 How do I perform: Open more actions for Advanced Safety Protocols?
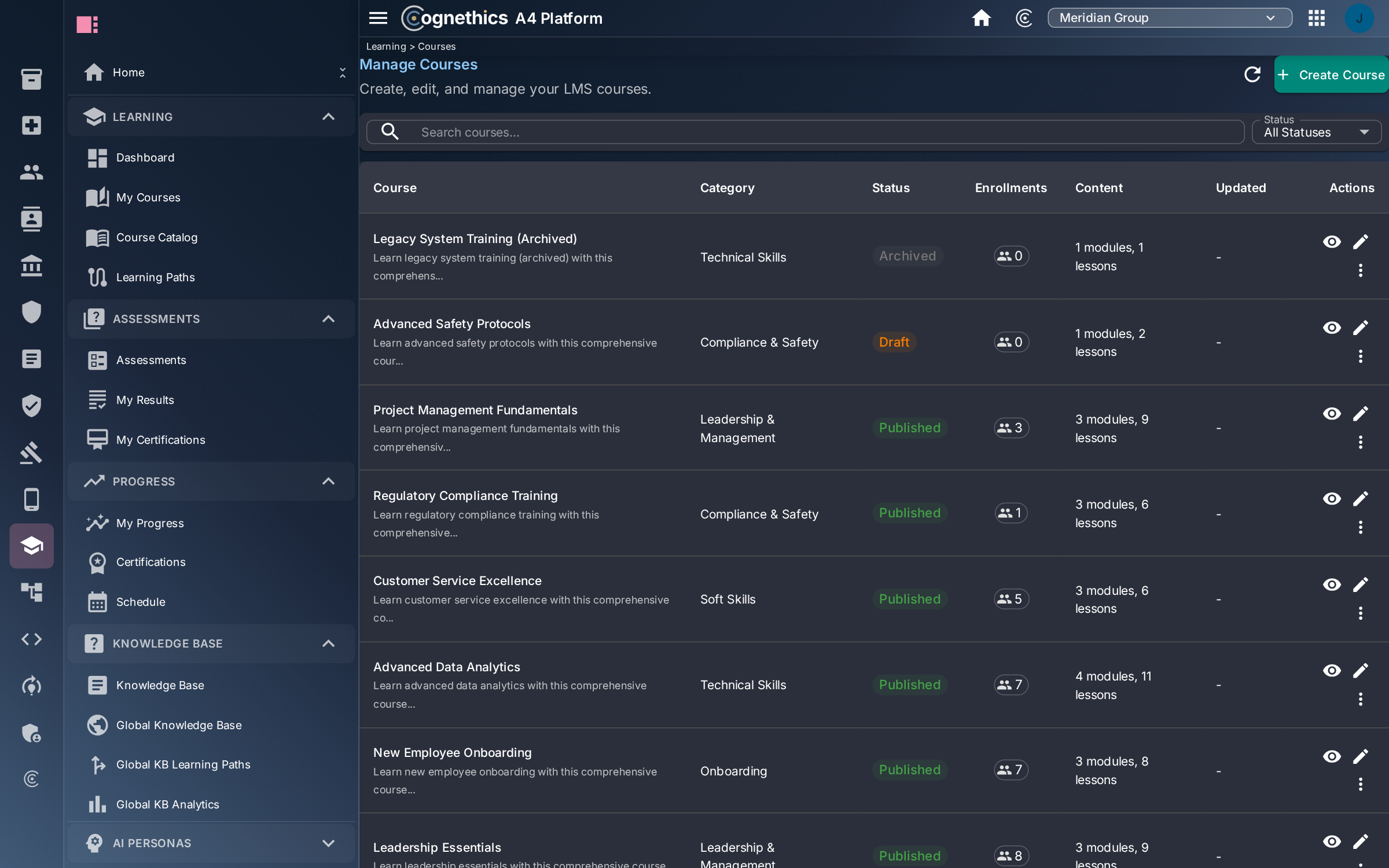pyautogui.click(x=1361, y=356)
